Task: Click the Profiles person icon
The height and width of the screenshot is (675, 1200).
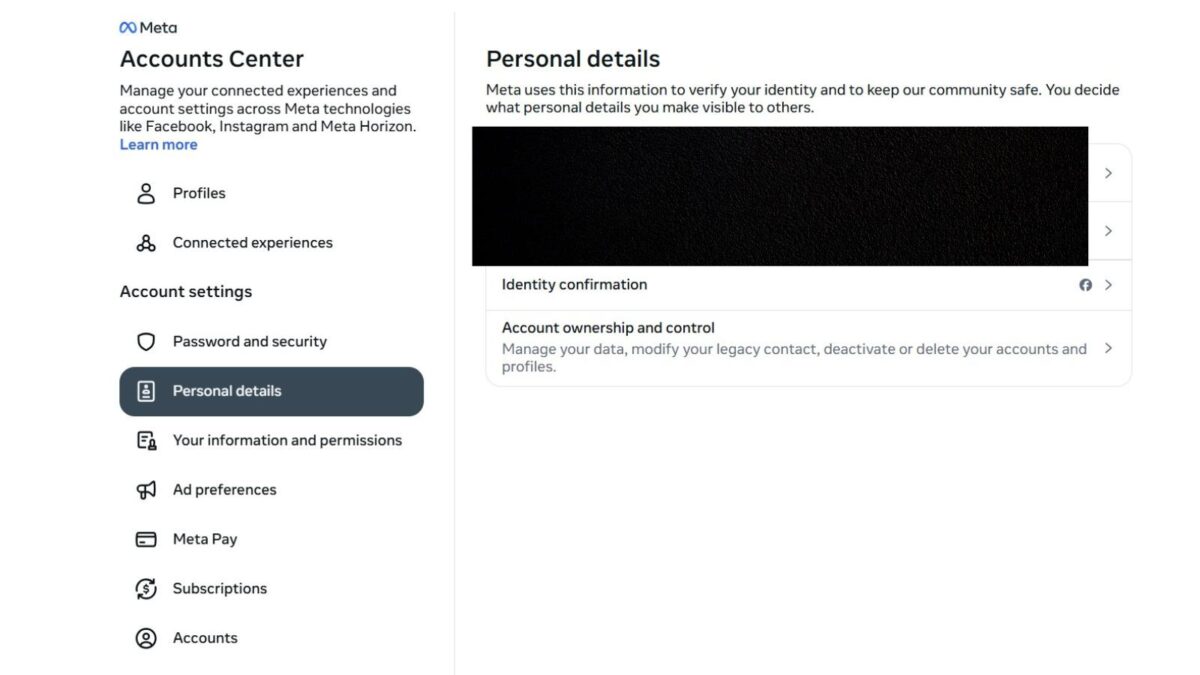Action: click(146, 193)
